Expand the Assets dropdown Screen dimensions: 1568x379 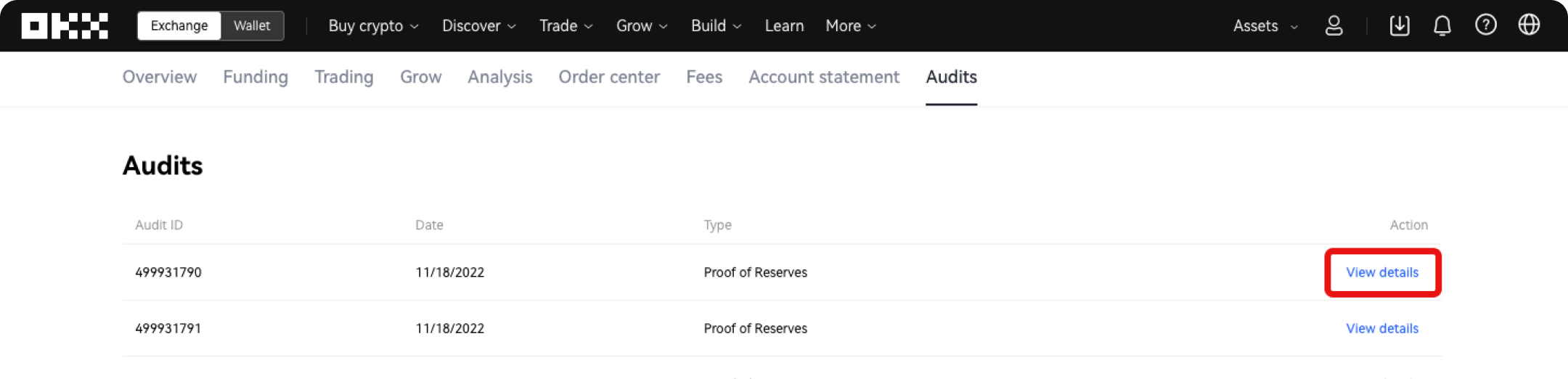point(1265,26)
